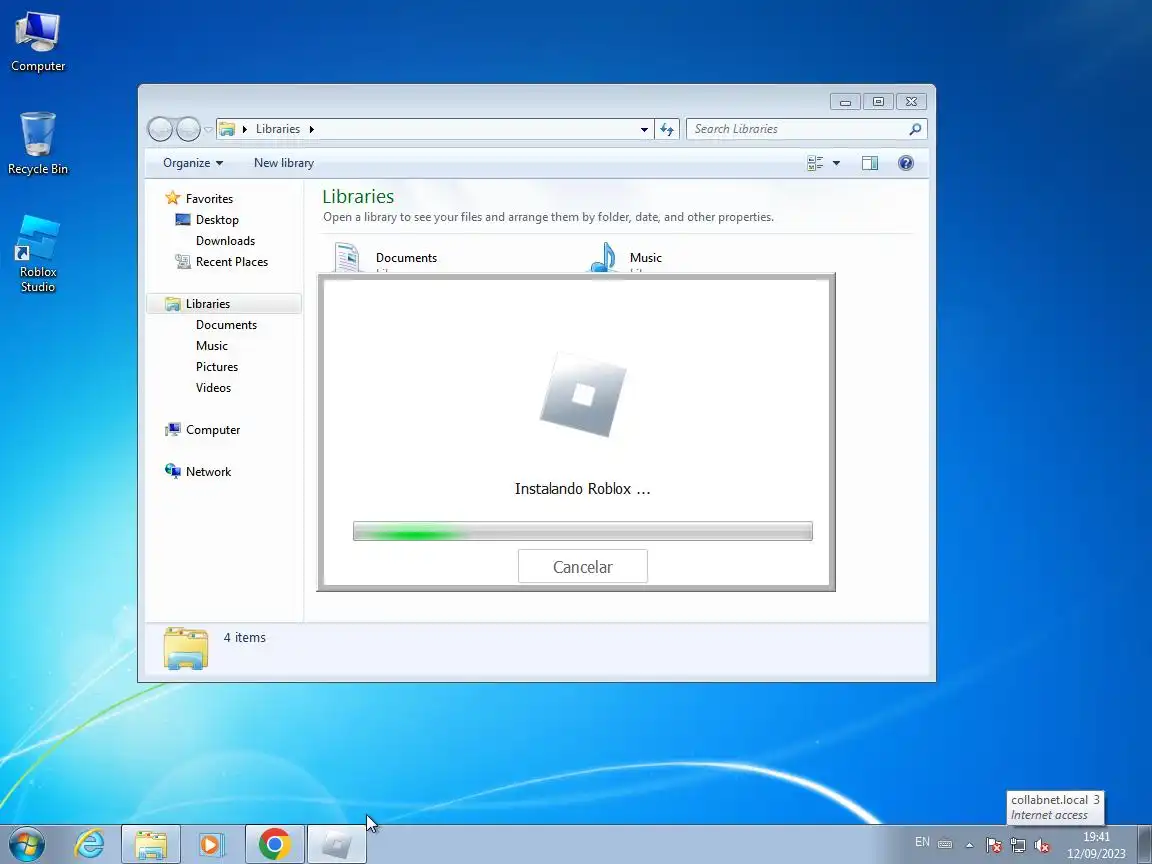The image size is (1152, 864).
Task: Open the view options dropdown arrow
Action: tap(836, 163)
